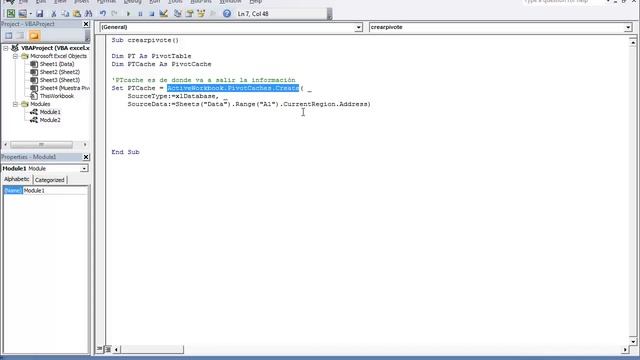
Task: Open the (General) object dropdown
Action: click(x=358, y=27)
